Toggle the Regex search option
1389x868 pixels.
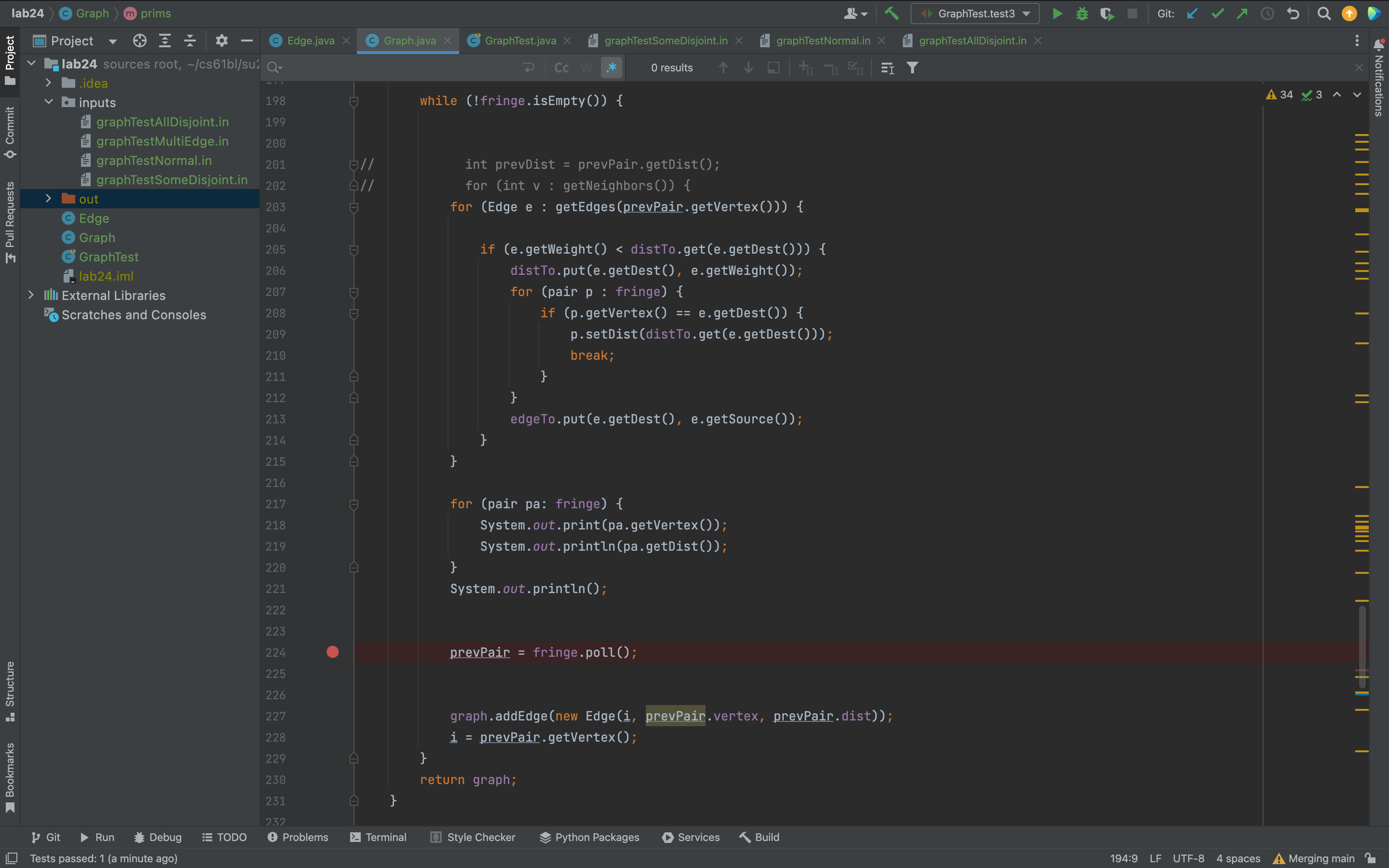tap(611, 68)
